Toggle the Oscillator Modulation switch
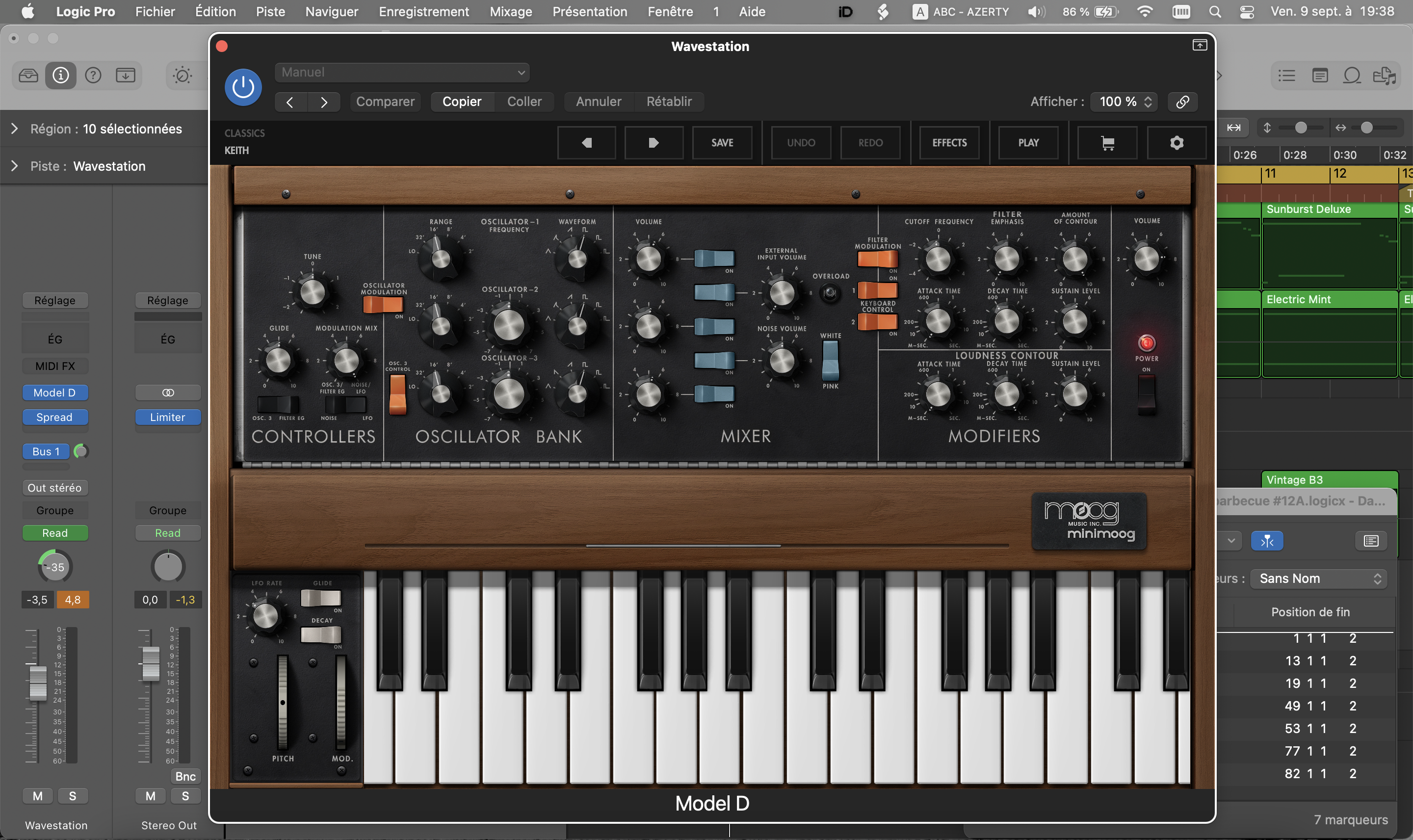The height and width of the screenshot is (840, 1413). tap(383, 305)
